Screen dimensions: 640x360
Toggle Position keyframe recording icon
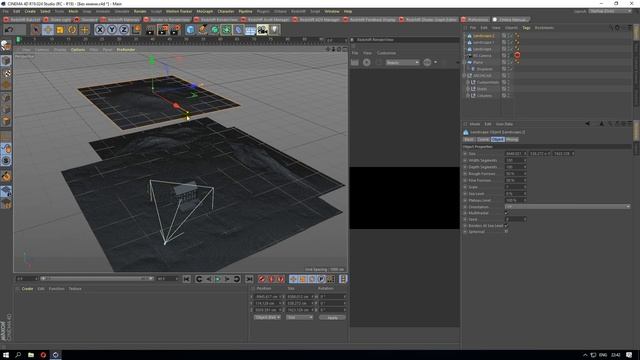293,279
